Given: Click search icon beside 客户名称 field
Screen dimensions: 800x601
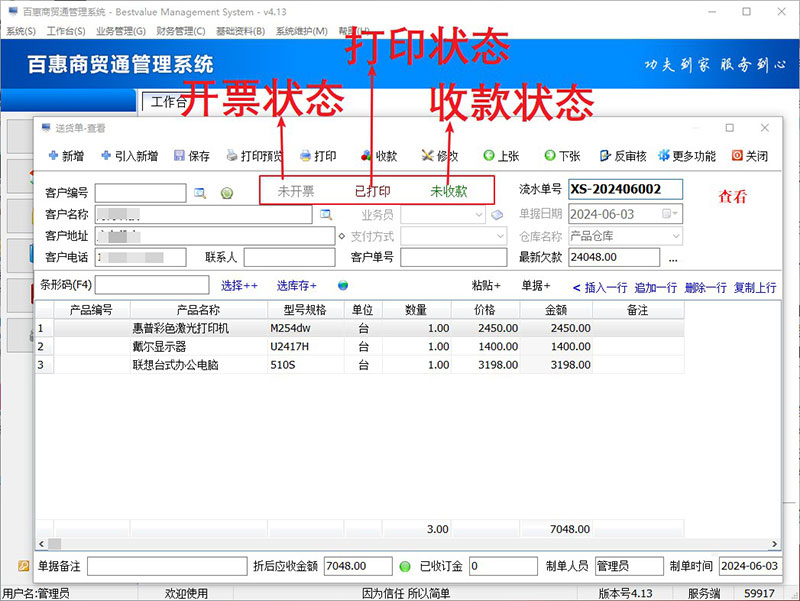Looking at the screenshot, I should 326,214.
